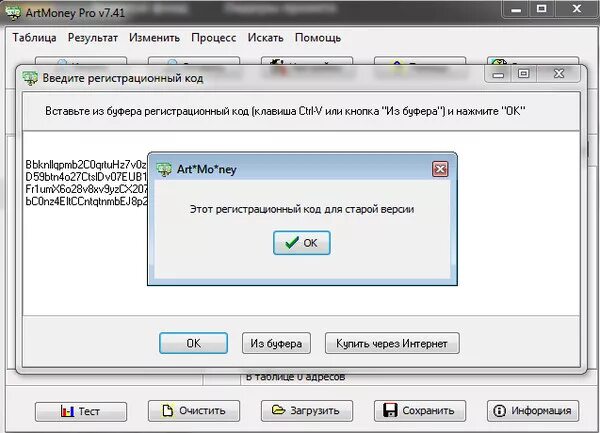
Task: Click the Тест chart icon
Action: pyautogui.click(x=67, y=411)
